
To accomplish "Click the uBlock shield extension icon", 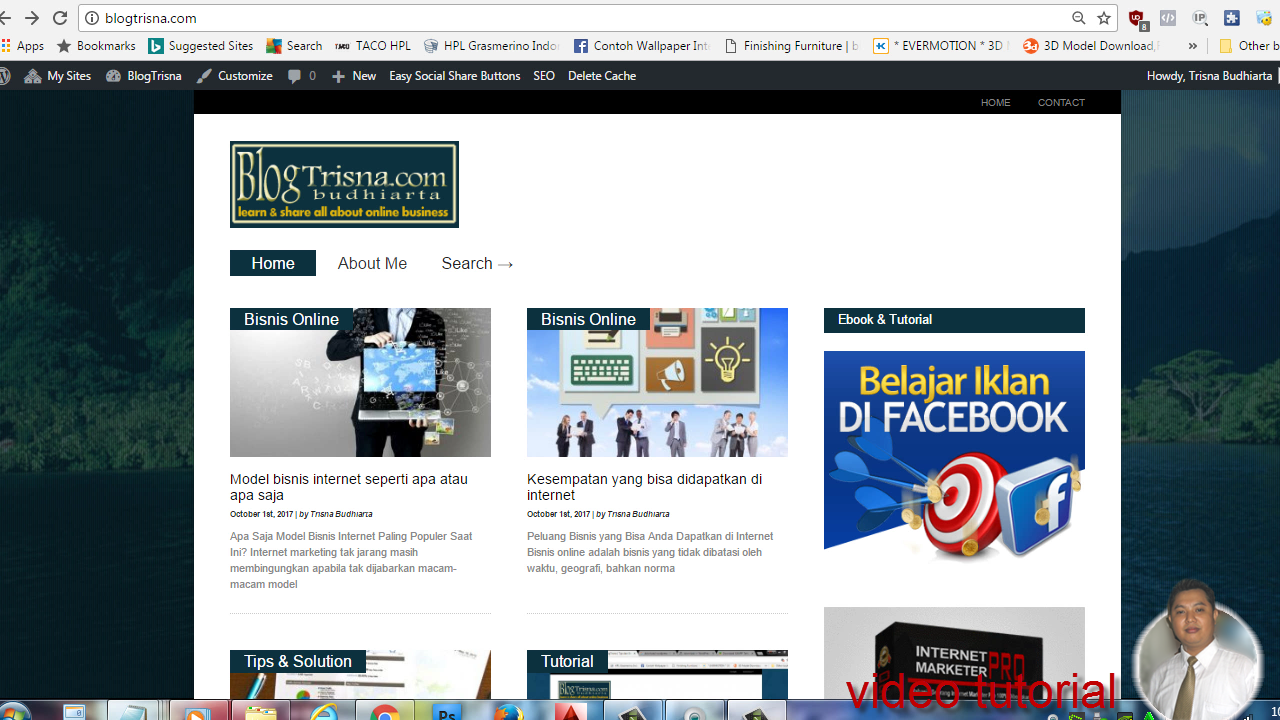I will [x=1136, y=18].
